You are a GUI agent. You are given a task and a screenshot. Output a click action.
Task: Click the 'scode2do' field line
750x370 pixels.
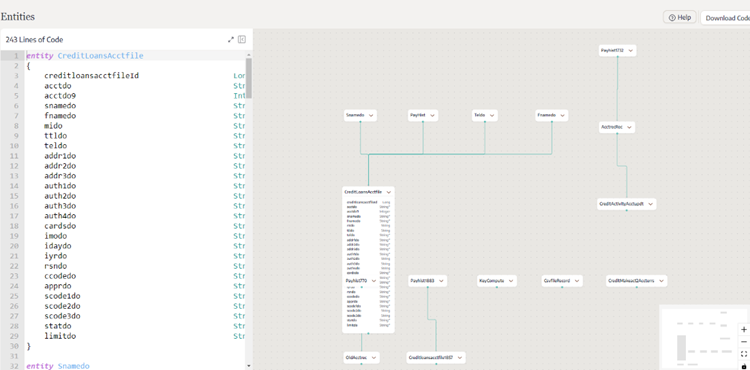tap(62, 306)
